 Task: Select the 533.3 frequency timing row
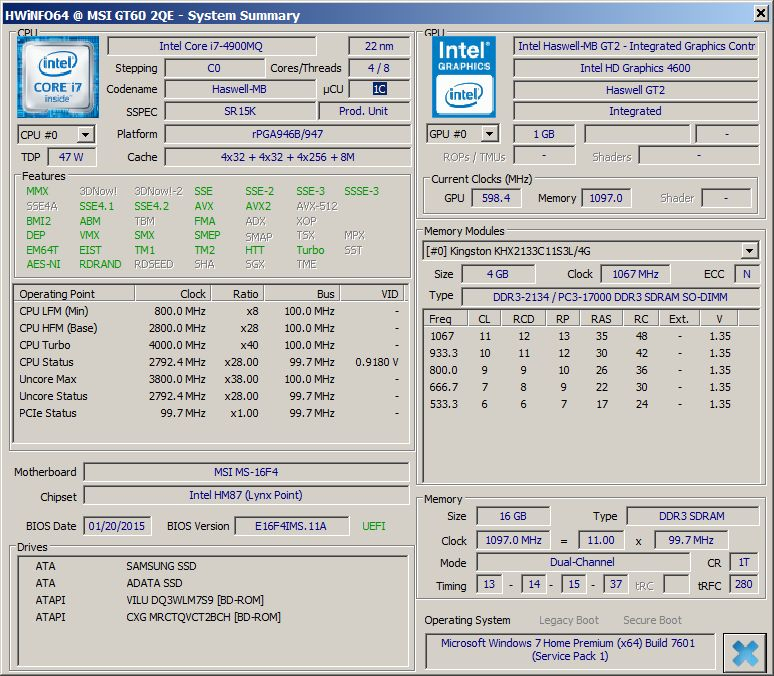(590, 404)
